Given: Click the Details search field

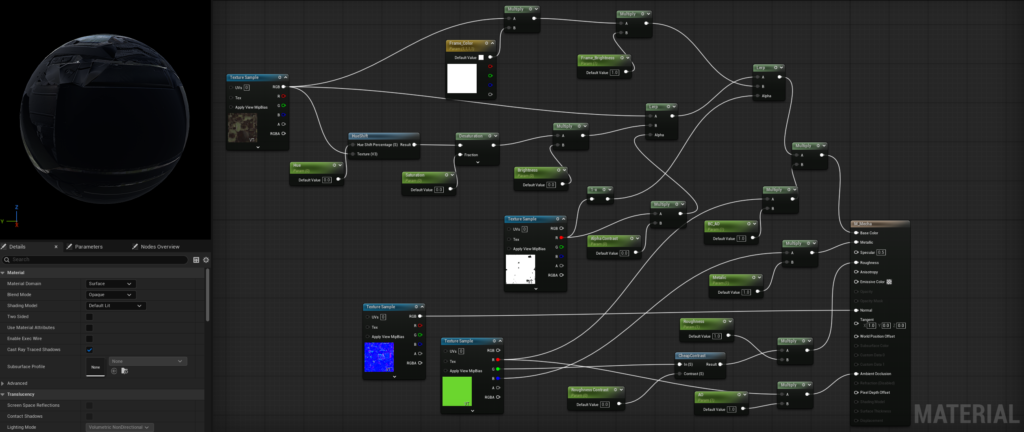Looking at the screenshot, I should coord(95,259).
